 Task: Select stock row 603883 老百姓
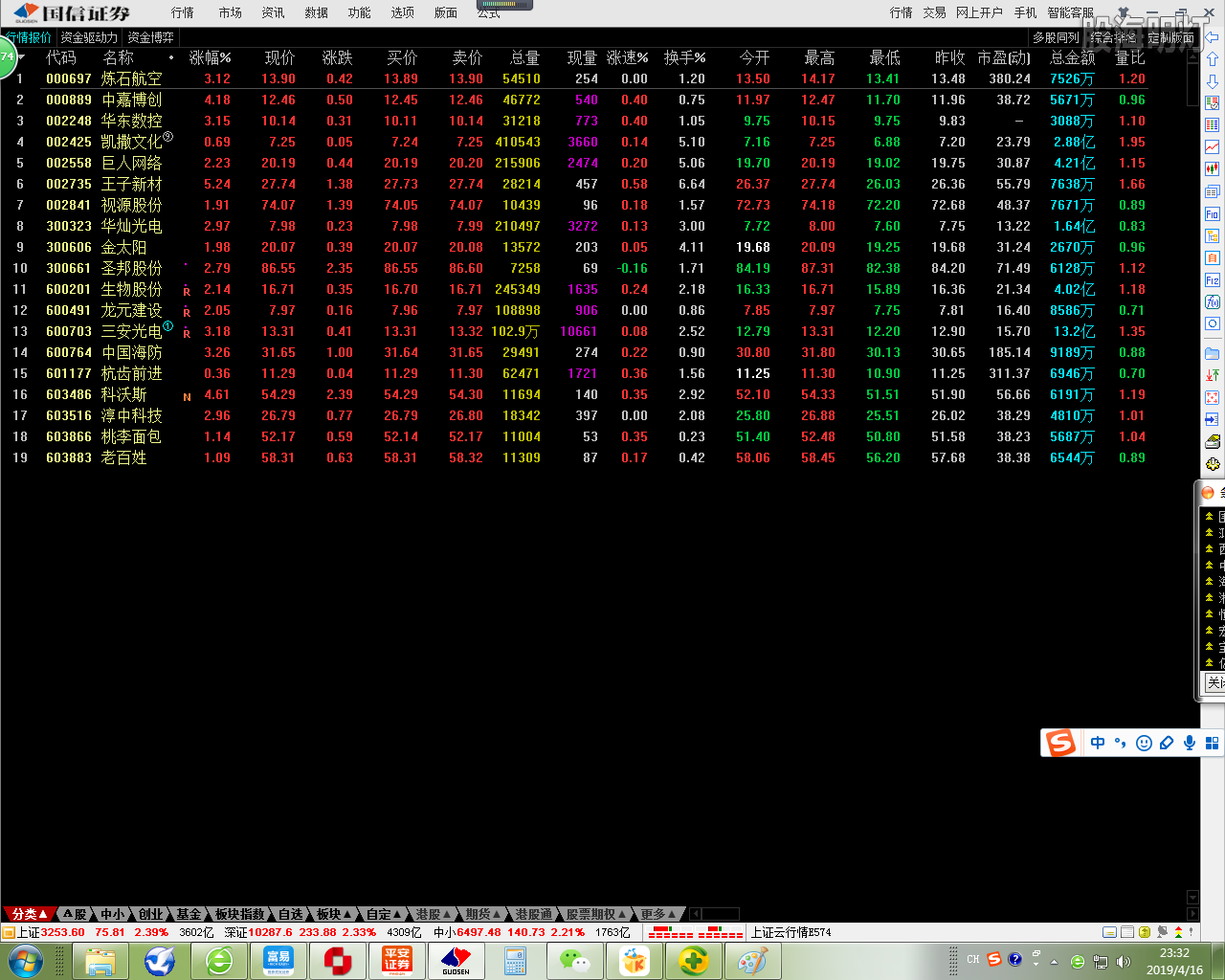[593, 457]
